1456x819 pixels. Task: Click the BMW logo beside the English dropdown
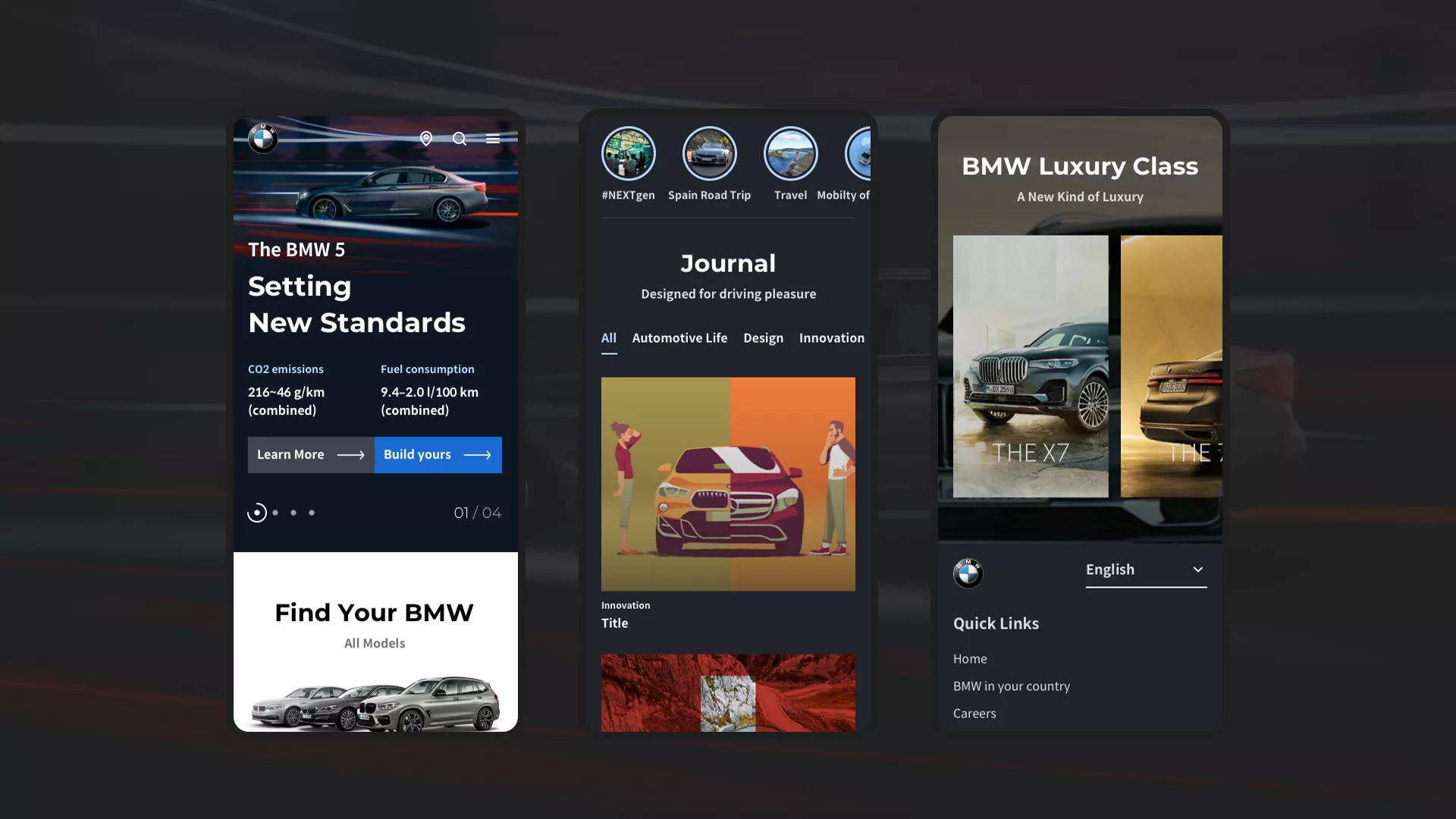(x=968, y=573)
